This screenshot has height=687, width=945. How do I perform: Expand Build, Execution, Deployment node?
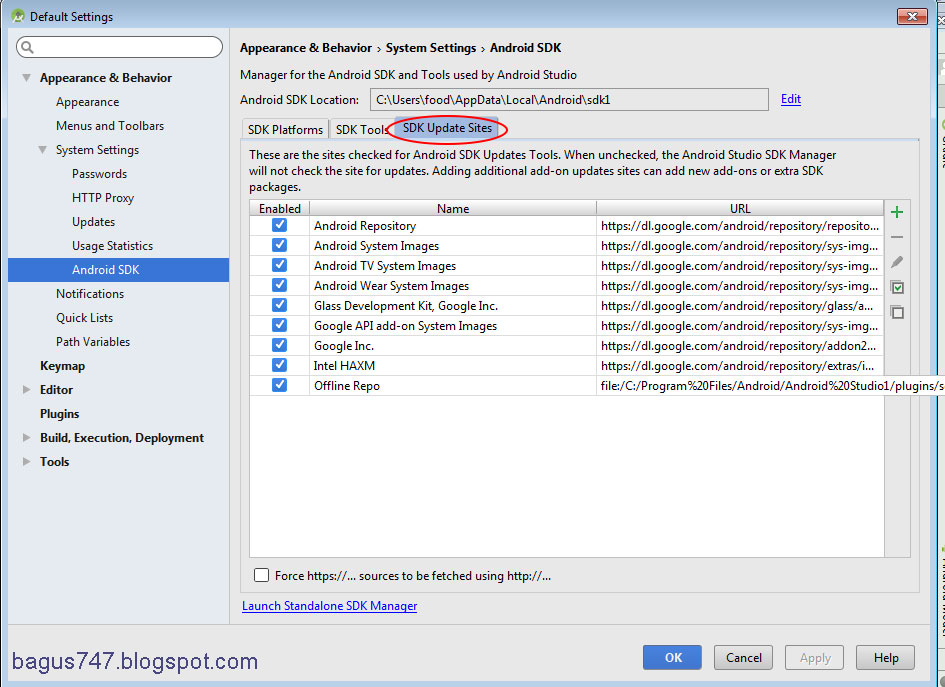point(27,438)
